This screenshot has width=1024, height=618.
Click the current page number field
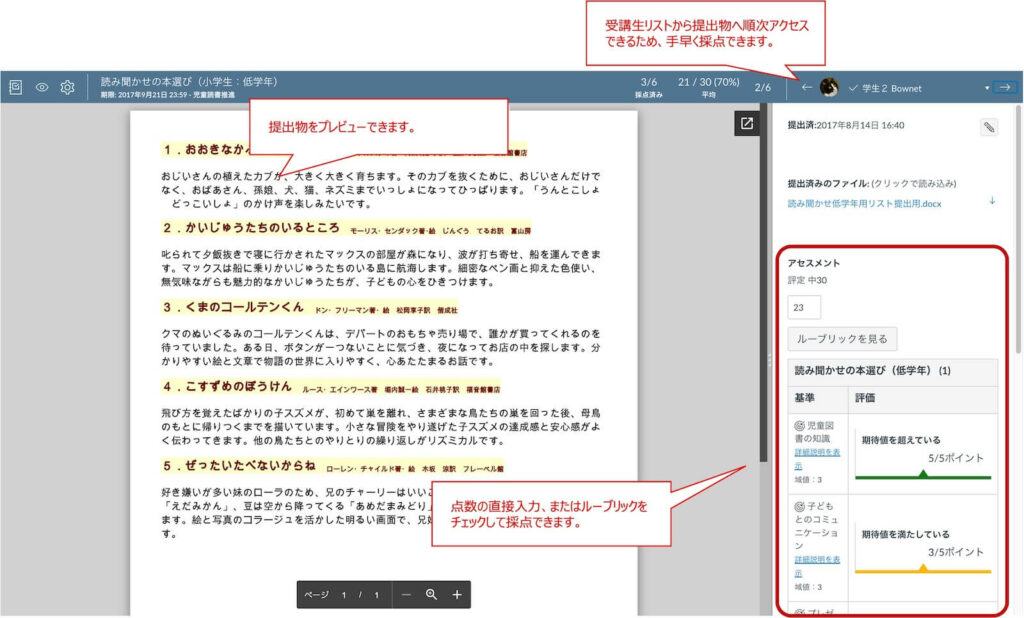click(x=344, y=594)
